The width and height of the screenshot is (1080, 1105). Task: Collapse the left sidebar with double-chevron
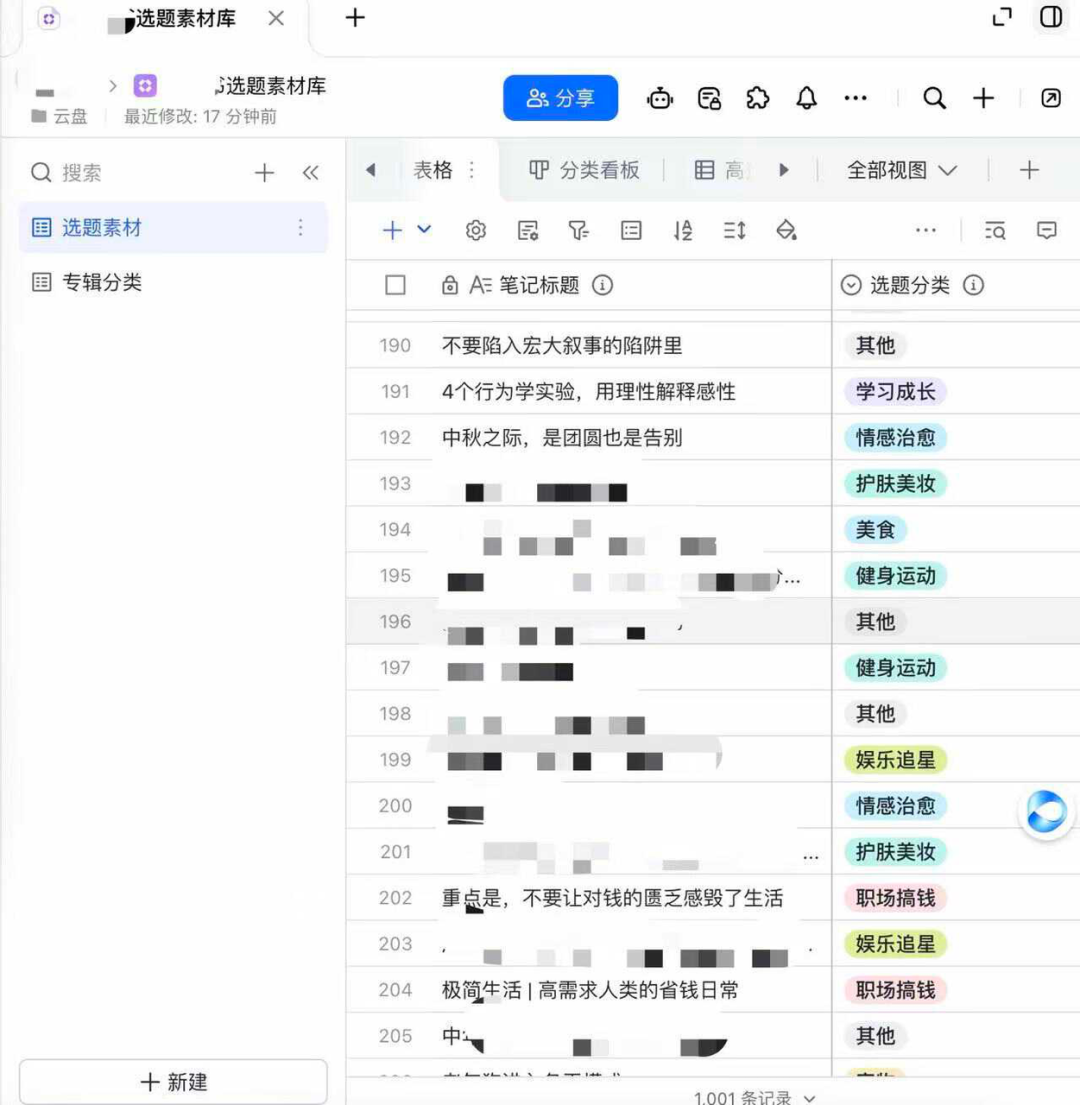(x=310, y=173)
